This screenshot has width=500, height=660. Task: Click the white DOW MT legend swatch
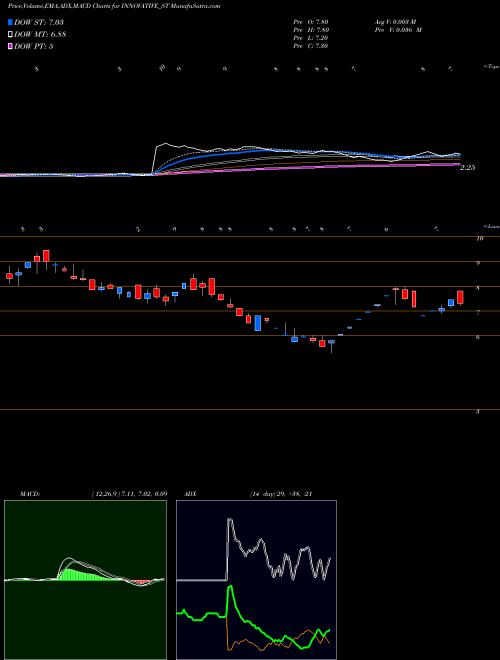click(x=10, y=35)
